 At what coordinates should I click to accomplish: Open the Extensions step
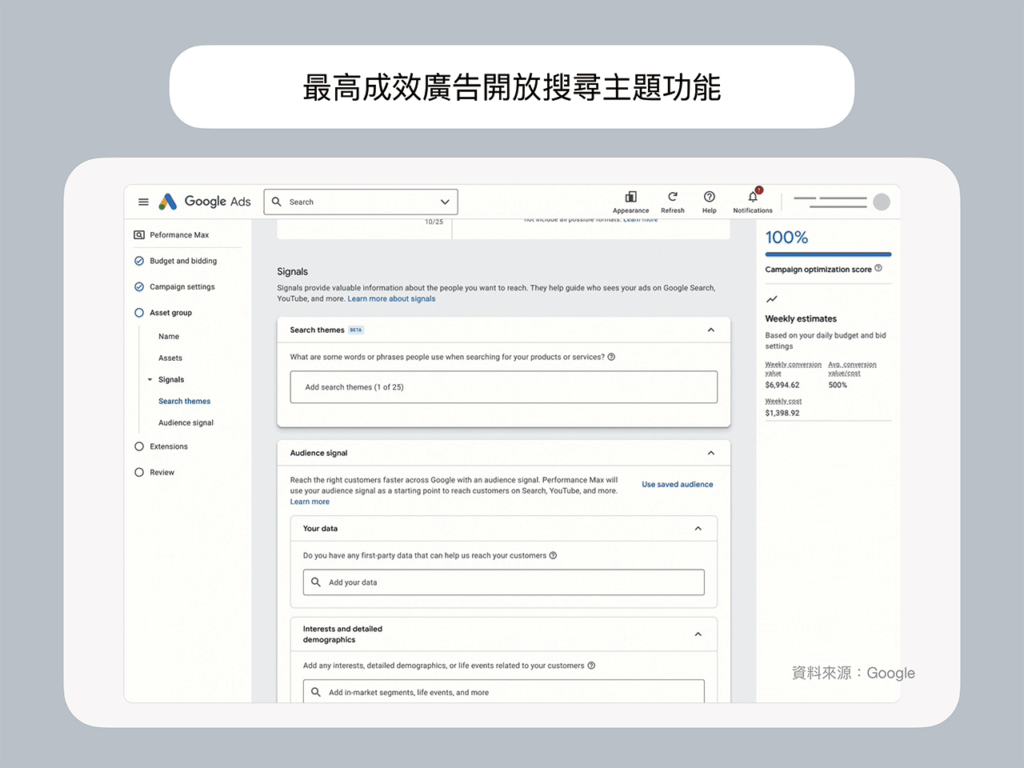tap(168, 447)
